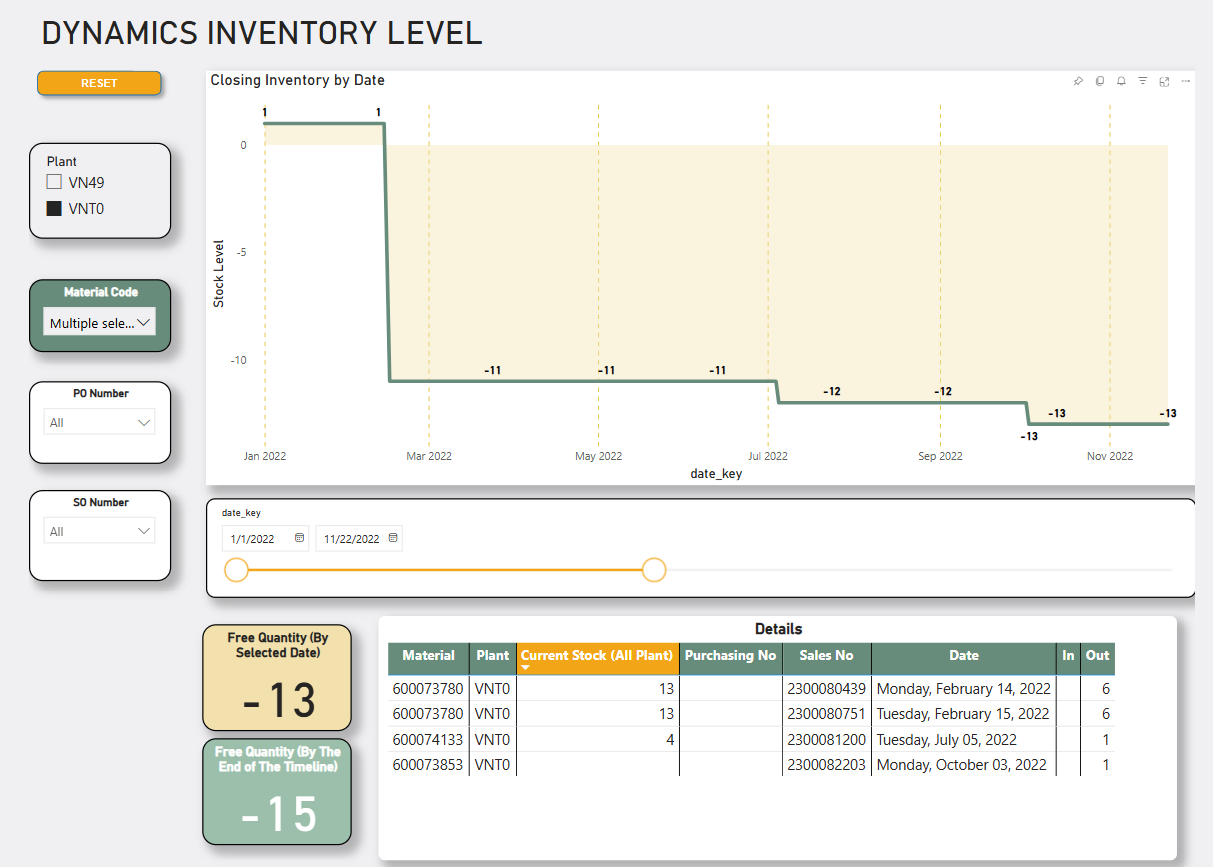Viewport: 1213px width, 867px height.
Task: Select sales number 2300081200 cell
Action: 827,740
